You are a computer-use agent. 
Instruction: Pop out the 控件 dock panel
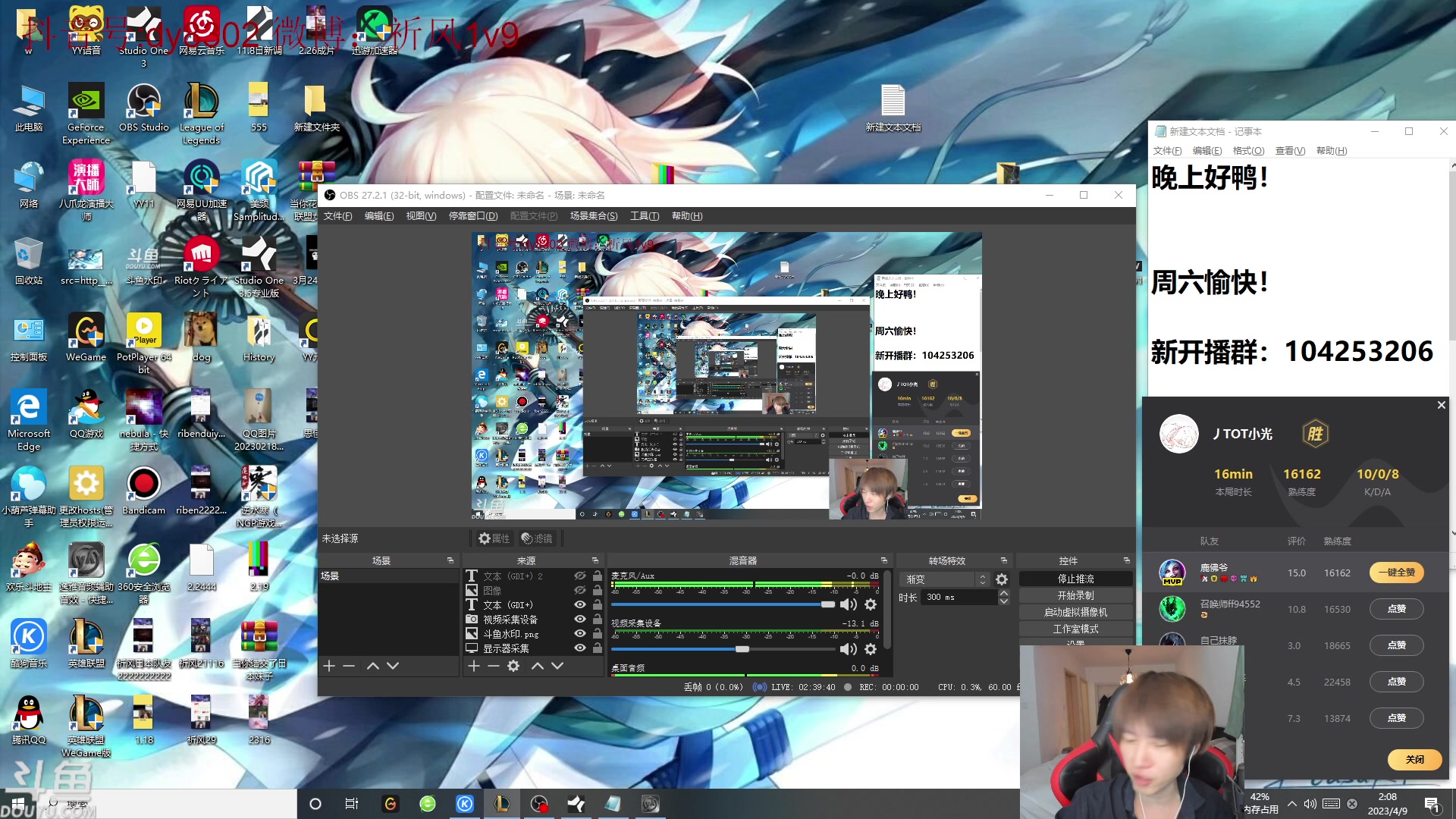point(1127,560)
